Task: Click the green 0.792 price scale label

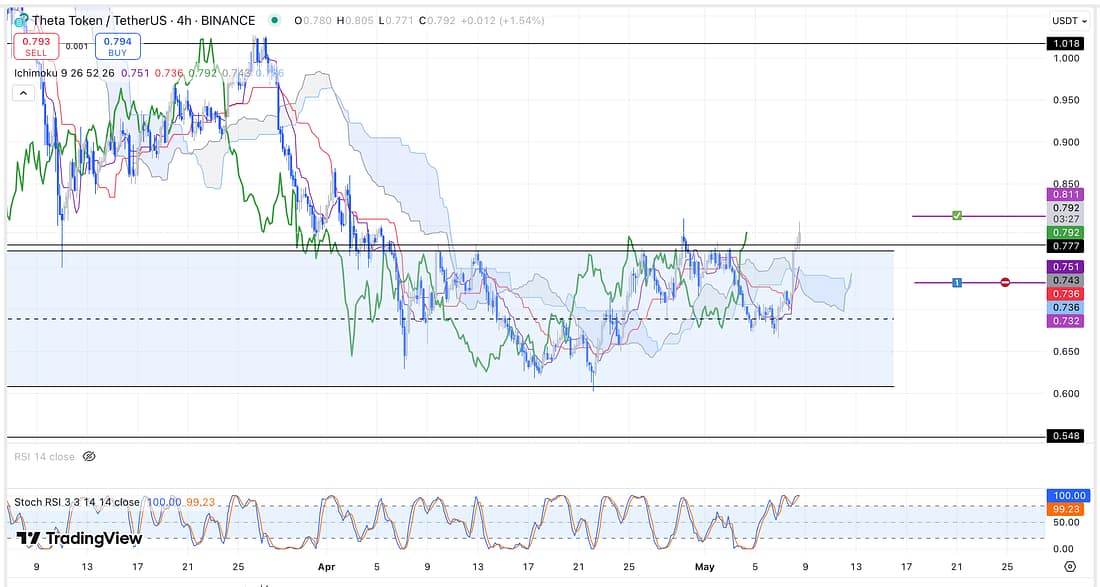Action: tap(1065, 232)
